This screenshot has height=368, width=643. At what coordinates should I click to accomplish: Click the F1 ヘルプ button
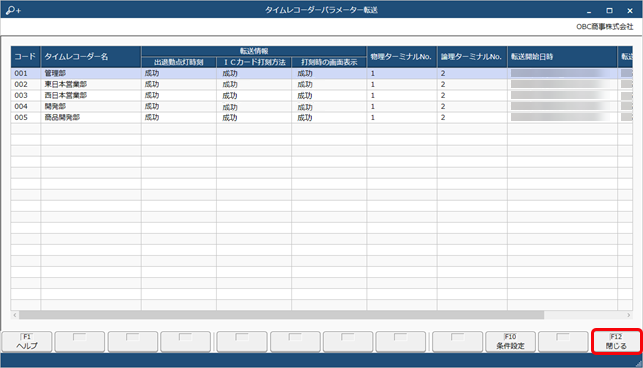click(x=27, y=342)
